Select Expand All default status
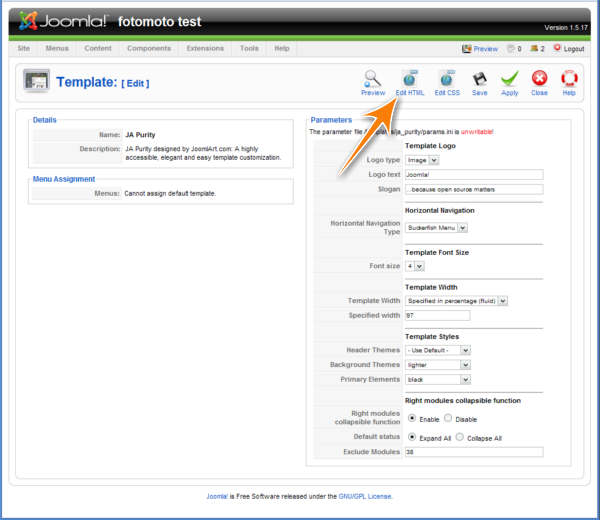Image resolution: width=600 pixels, height=520 pixels. point(412,437)
